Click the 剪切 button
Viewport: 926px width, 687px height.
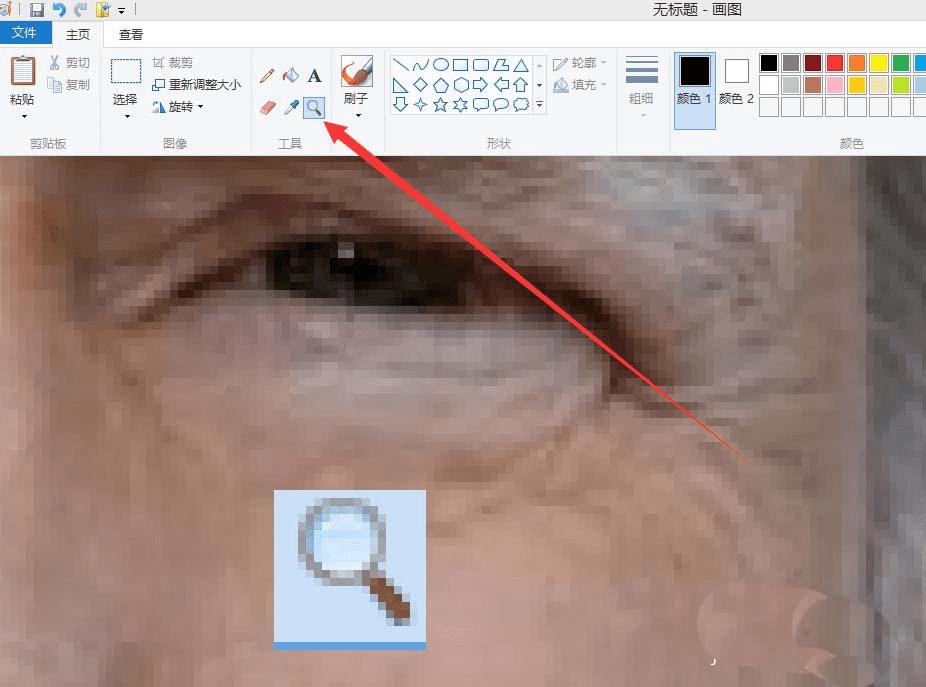point(70,63)
